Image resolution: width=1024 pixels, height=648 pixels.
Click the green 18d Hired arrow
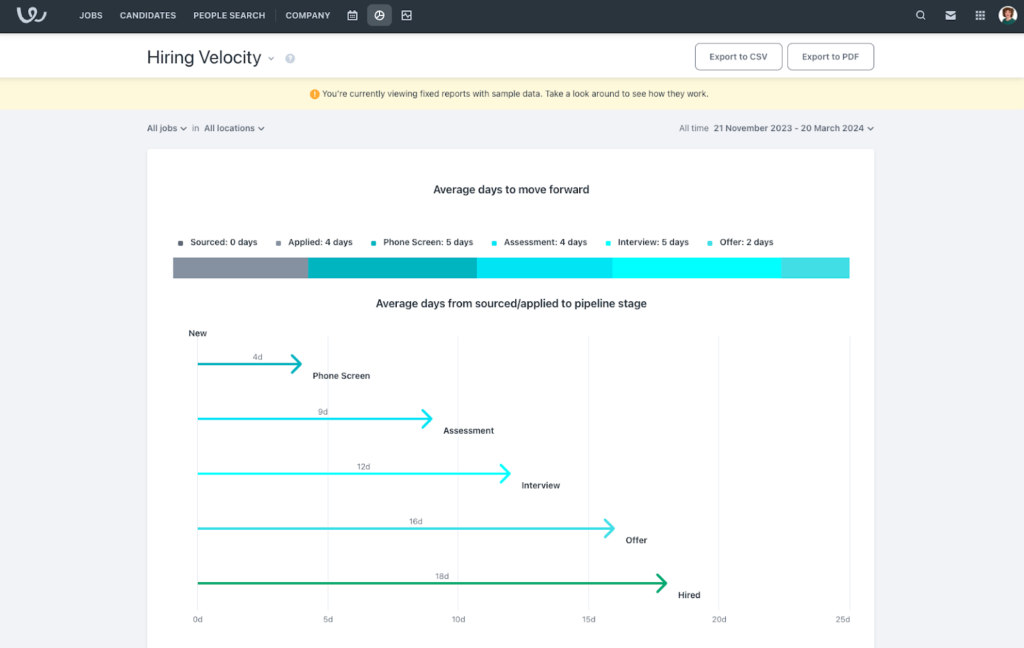point(432,583)
